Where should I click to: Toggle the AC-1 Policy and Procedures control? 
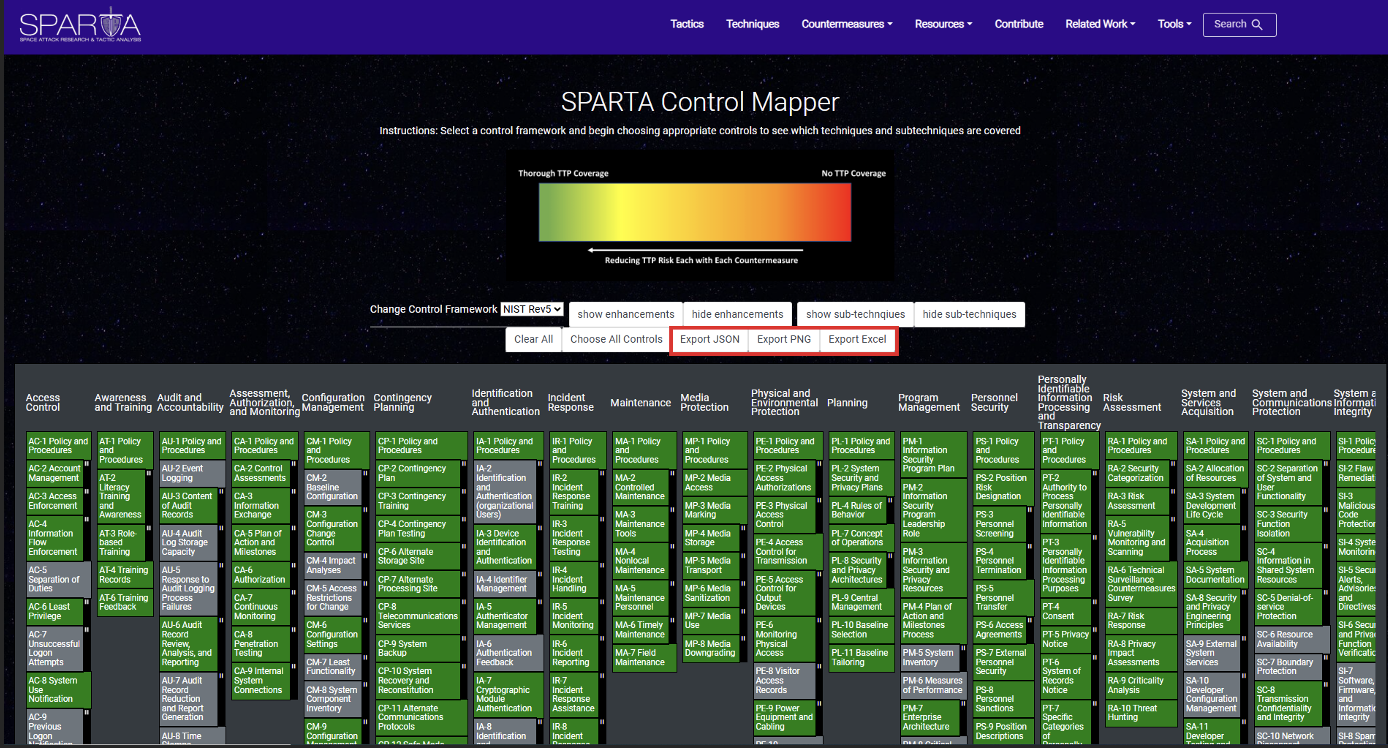pyautogui.click(x=58, y=446)
